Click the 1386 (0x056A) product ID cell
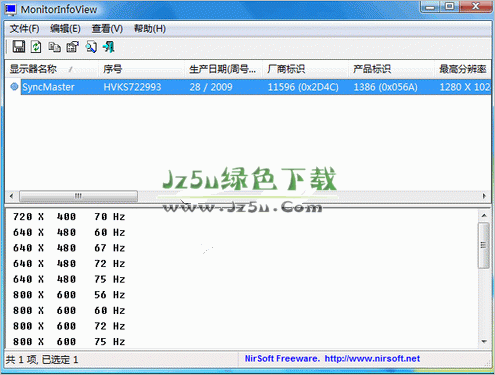Screen dimensions: 495x375 click(x=385, y=87)
